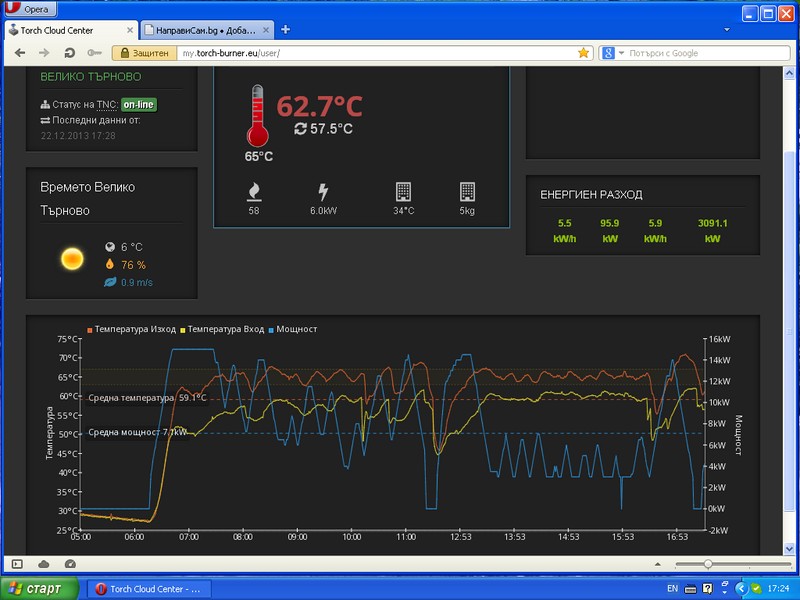Click the sun weather icon

click(x=72, y=260)
